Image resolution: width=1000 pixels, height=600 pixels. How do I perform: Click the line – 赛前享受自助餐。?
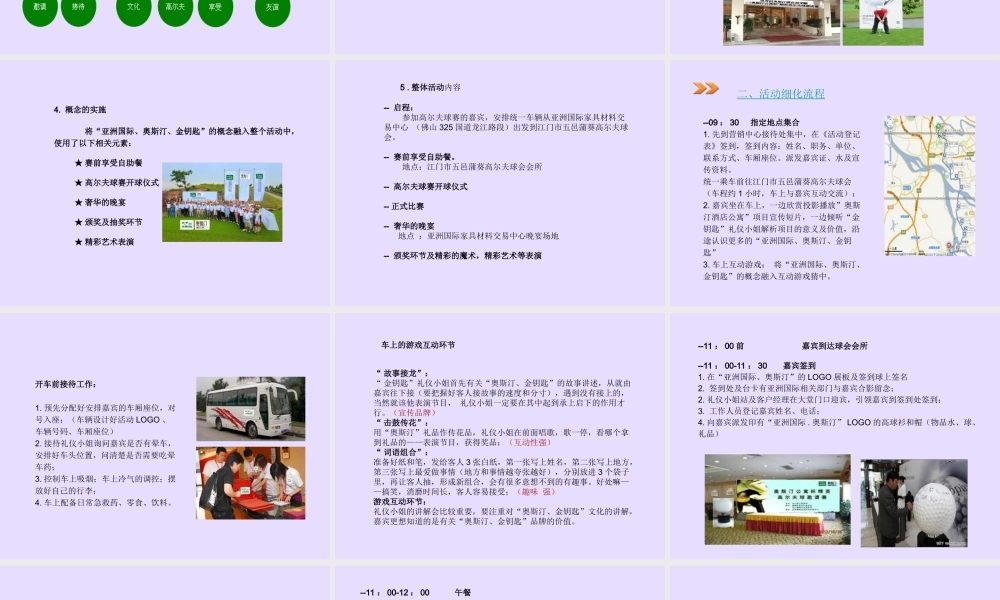pyautogui.click(x=420, y=157)
